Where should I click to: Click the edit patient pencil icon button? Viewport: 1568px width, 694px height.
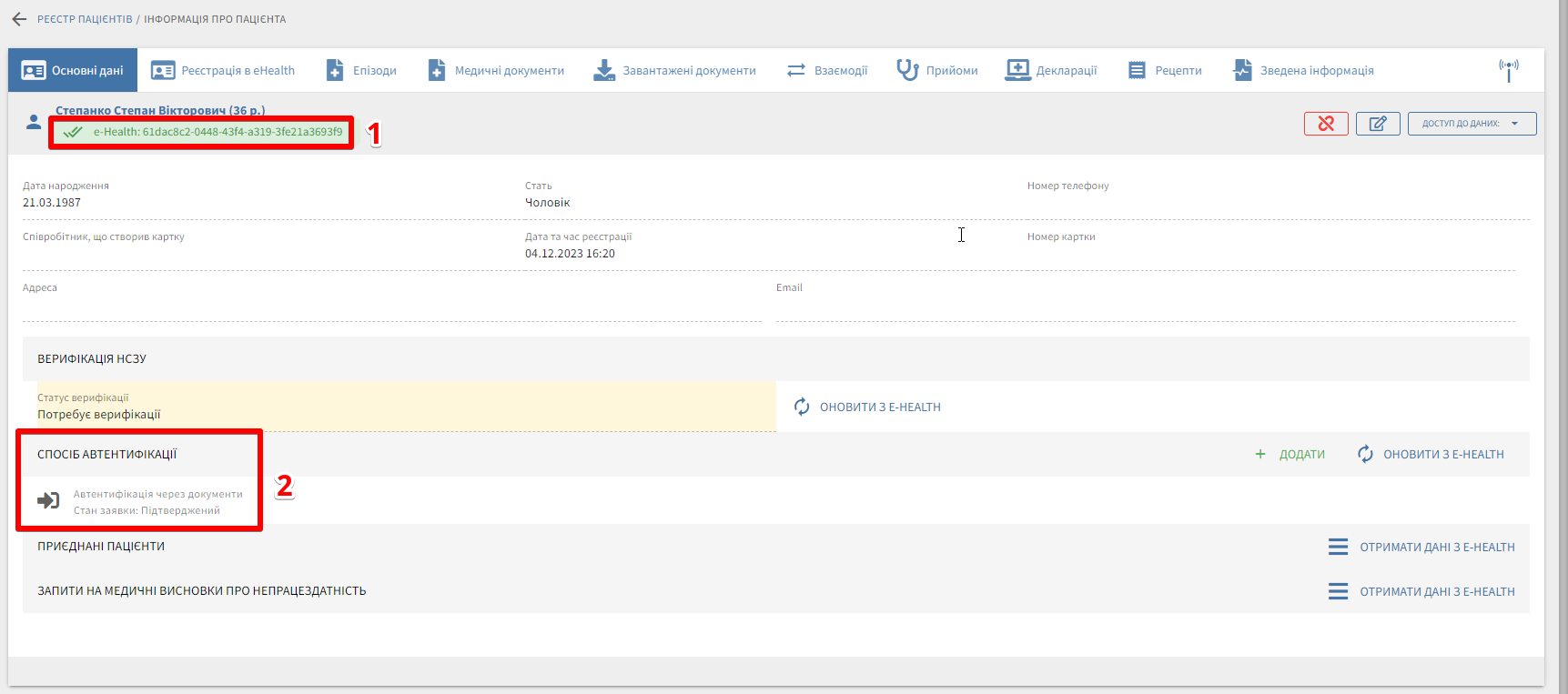[x=1378, y=124]
